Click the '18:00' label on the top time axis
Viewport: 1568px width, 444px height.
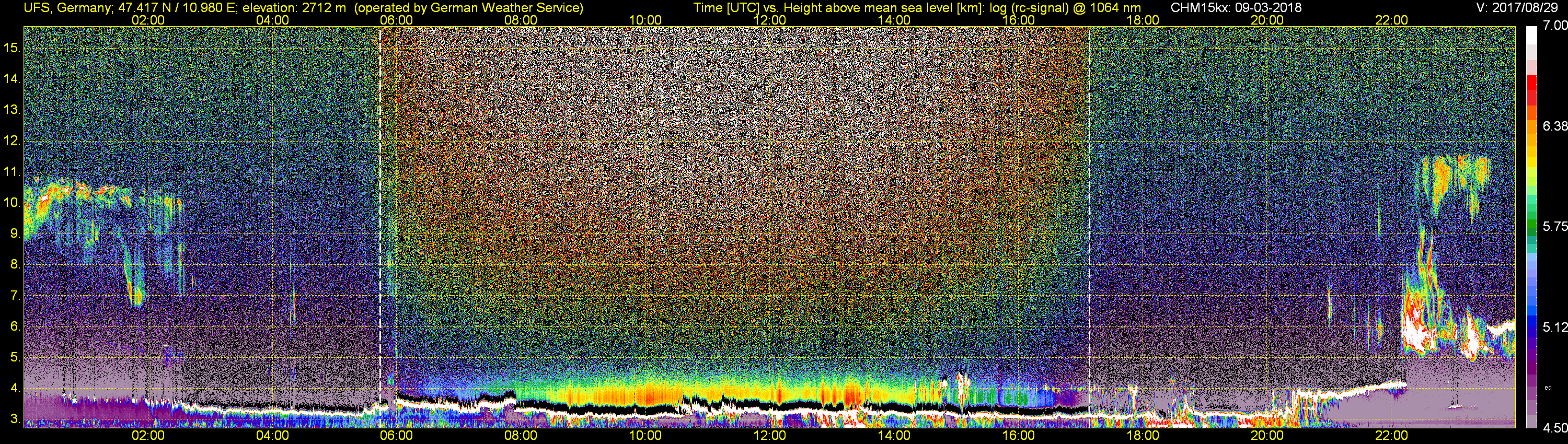[x=1143, y=20]
